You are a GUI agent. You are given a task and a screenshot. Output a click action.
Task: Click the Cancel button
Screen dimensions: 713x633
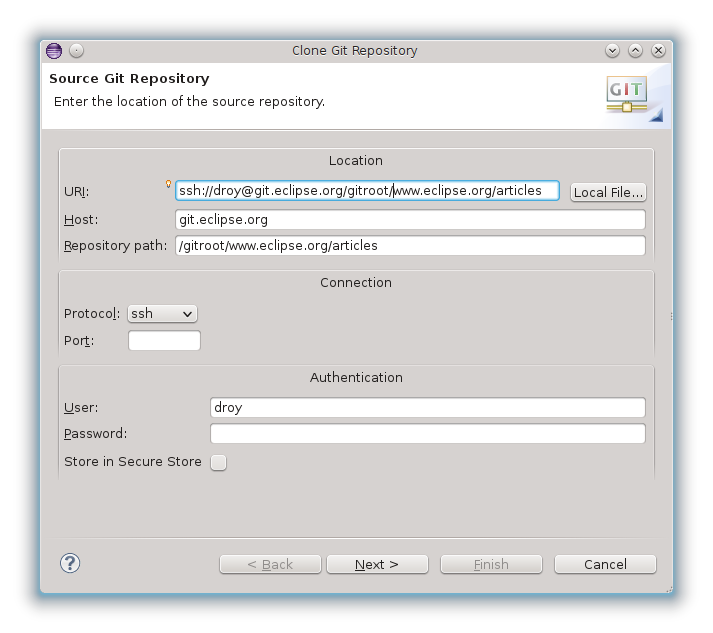(605, 564)
